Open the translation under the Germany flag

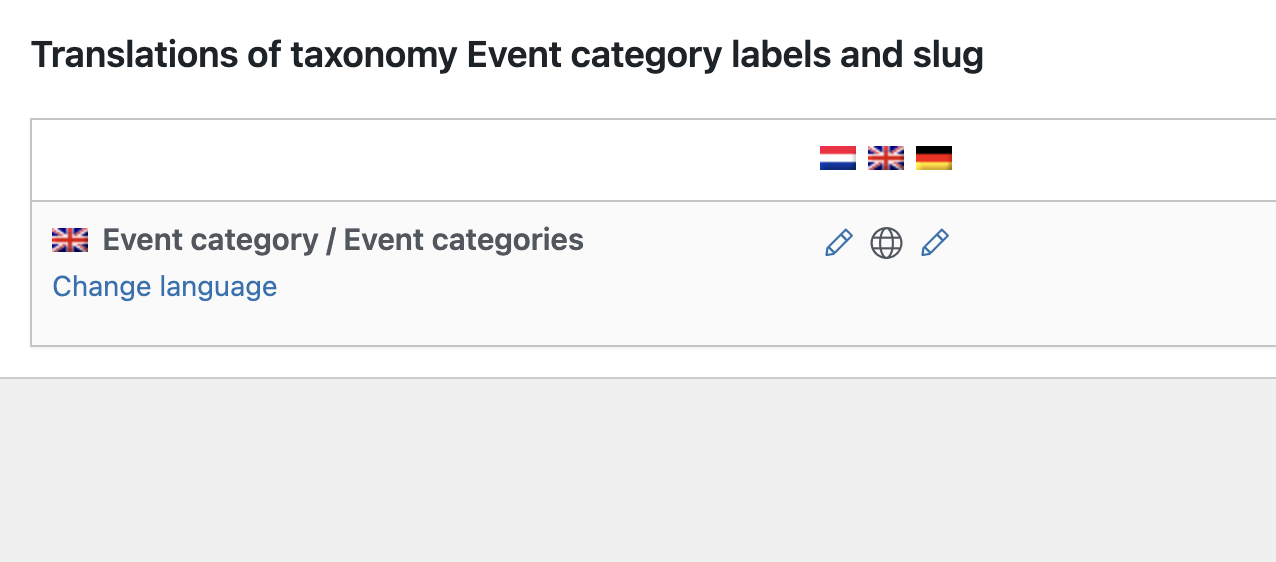pos(934,243)
